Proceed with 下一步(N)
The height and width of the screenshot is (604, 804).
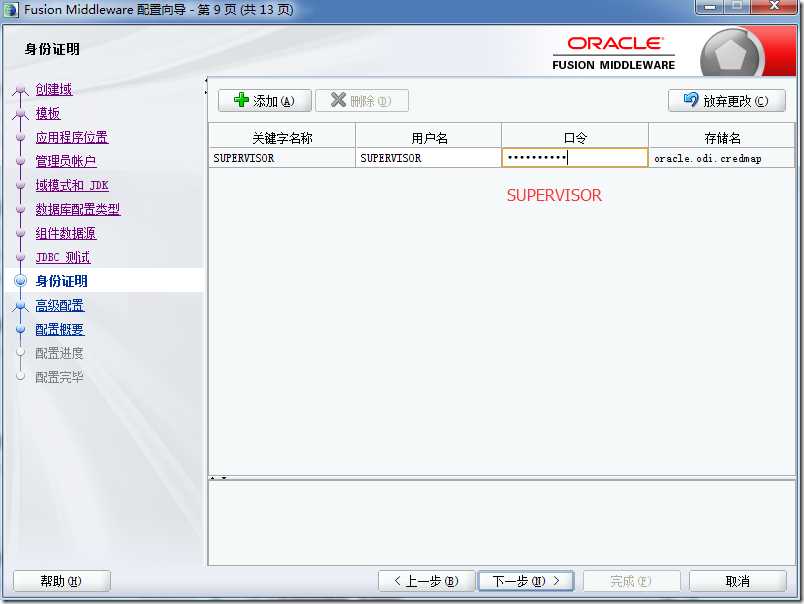coord(526,581)
